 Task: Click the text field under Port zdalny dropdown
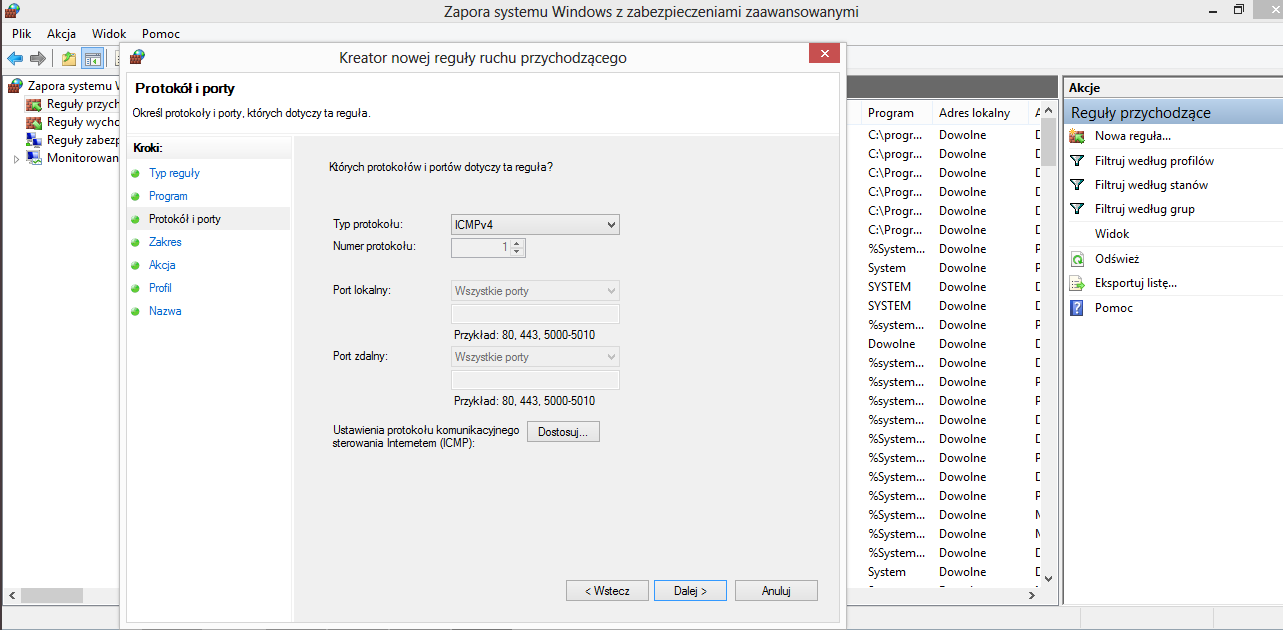click(x=535, y=380)
